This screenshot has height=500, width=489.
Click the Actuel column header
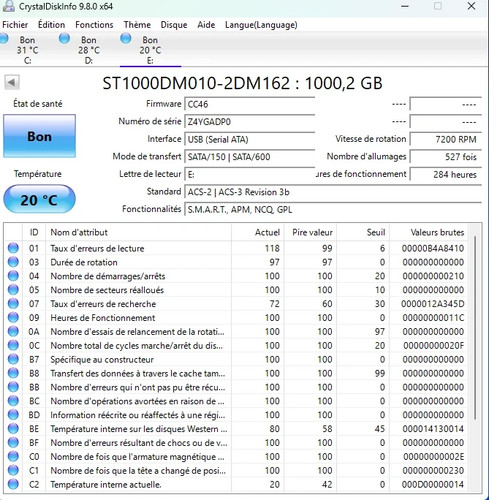tap(258, 232)
